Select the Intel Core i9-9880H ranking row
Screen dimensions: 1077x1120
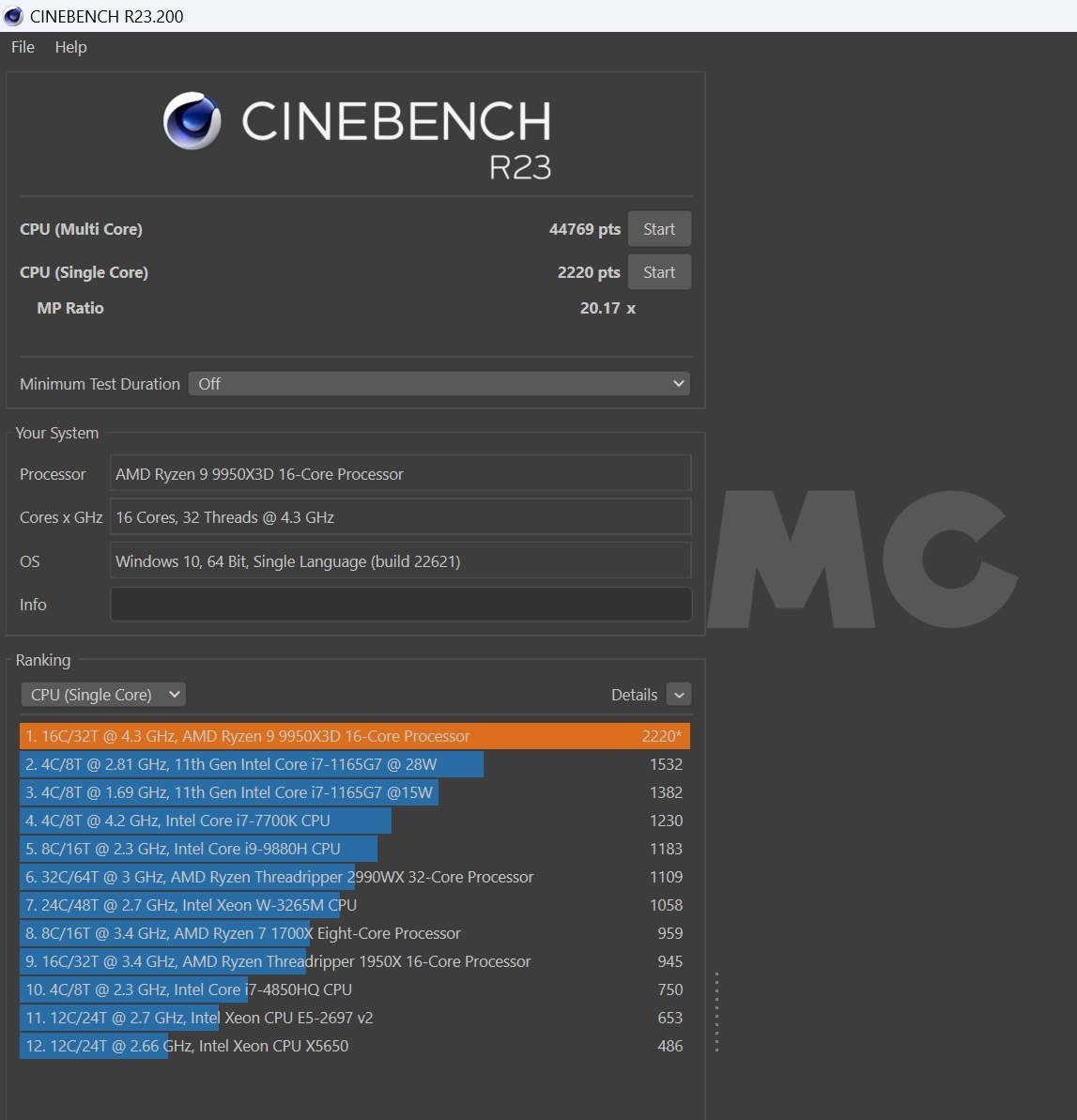coord(354,849)
